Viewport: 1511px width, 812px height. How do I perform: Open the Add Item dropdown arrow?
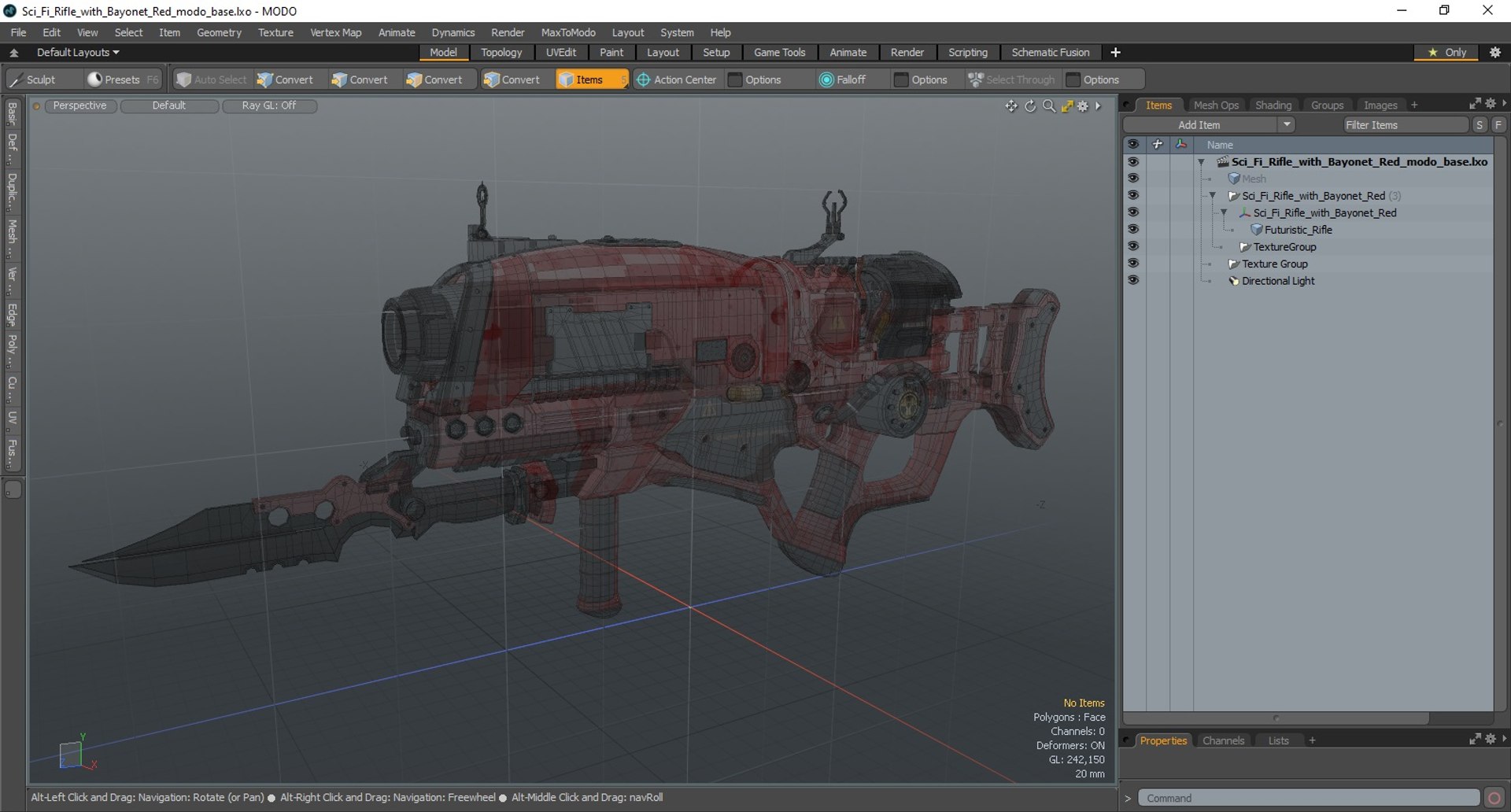[x=1287, y=125]
